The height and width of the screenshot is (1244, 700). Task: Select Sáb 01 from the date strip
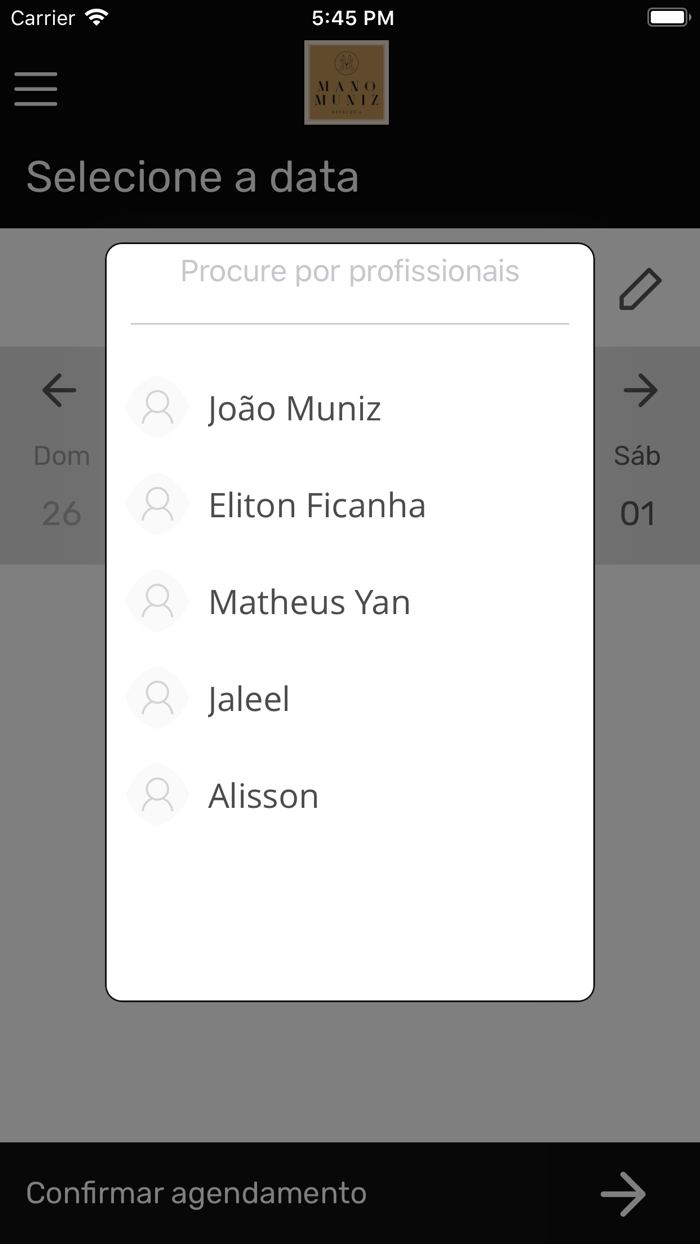click(637, 487)
